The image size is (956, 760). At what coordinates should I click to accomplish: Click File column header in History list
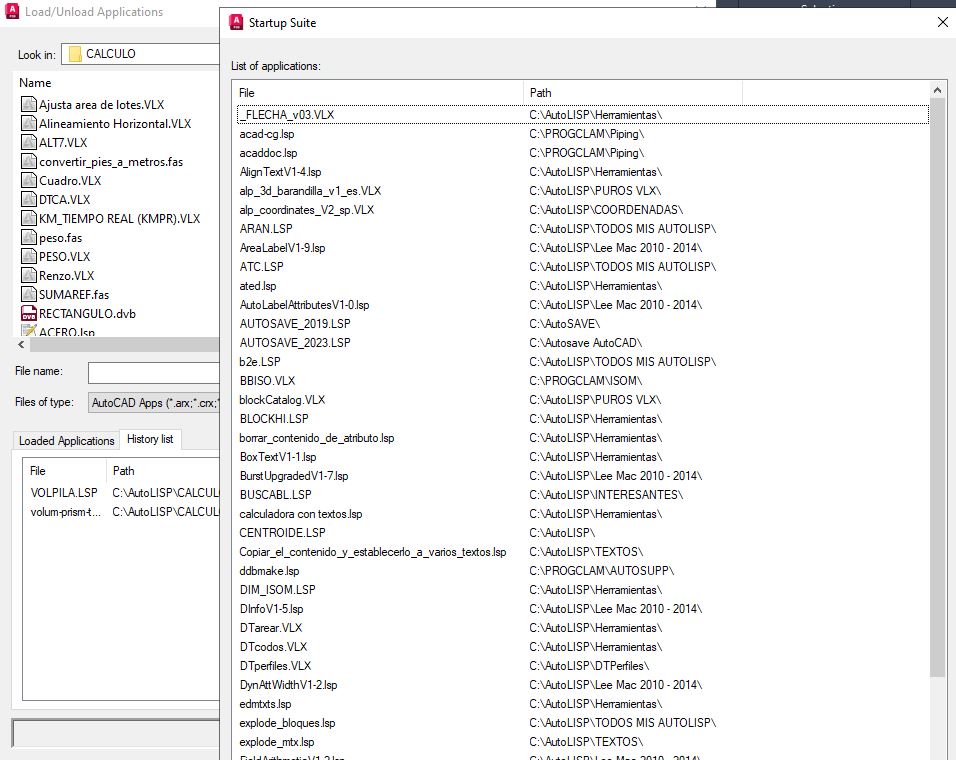pyautogui.click(x=65, y=471)
